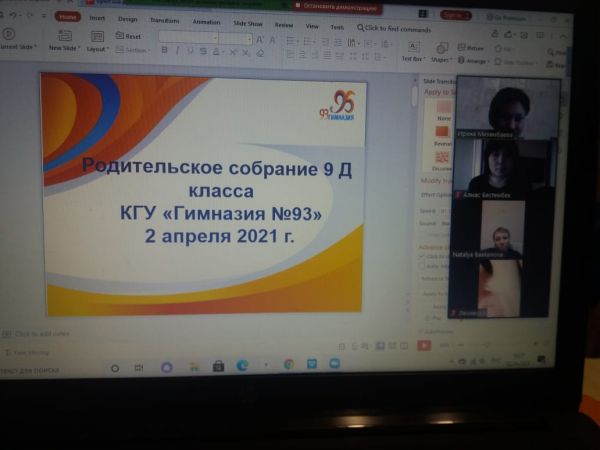The height and width of the screenshot is (450, 600).
Task: Click the red slideshow play button in status bar
Action: pos(424,345)
